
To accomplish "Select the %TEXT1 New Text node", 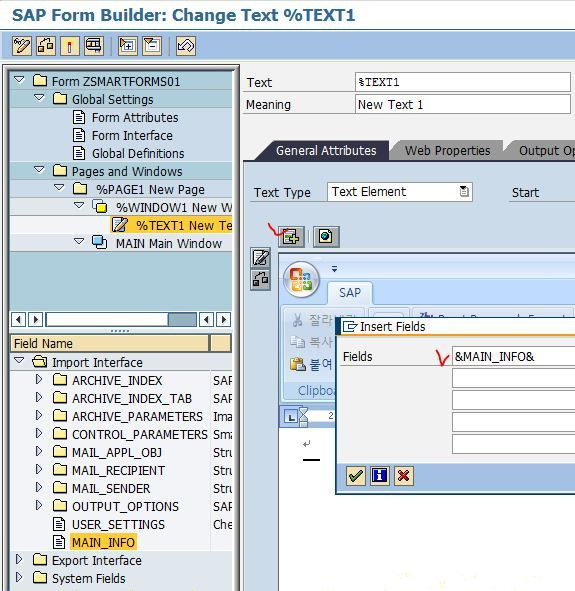I will (x=184, y=225).
